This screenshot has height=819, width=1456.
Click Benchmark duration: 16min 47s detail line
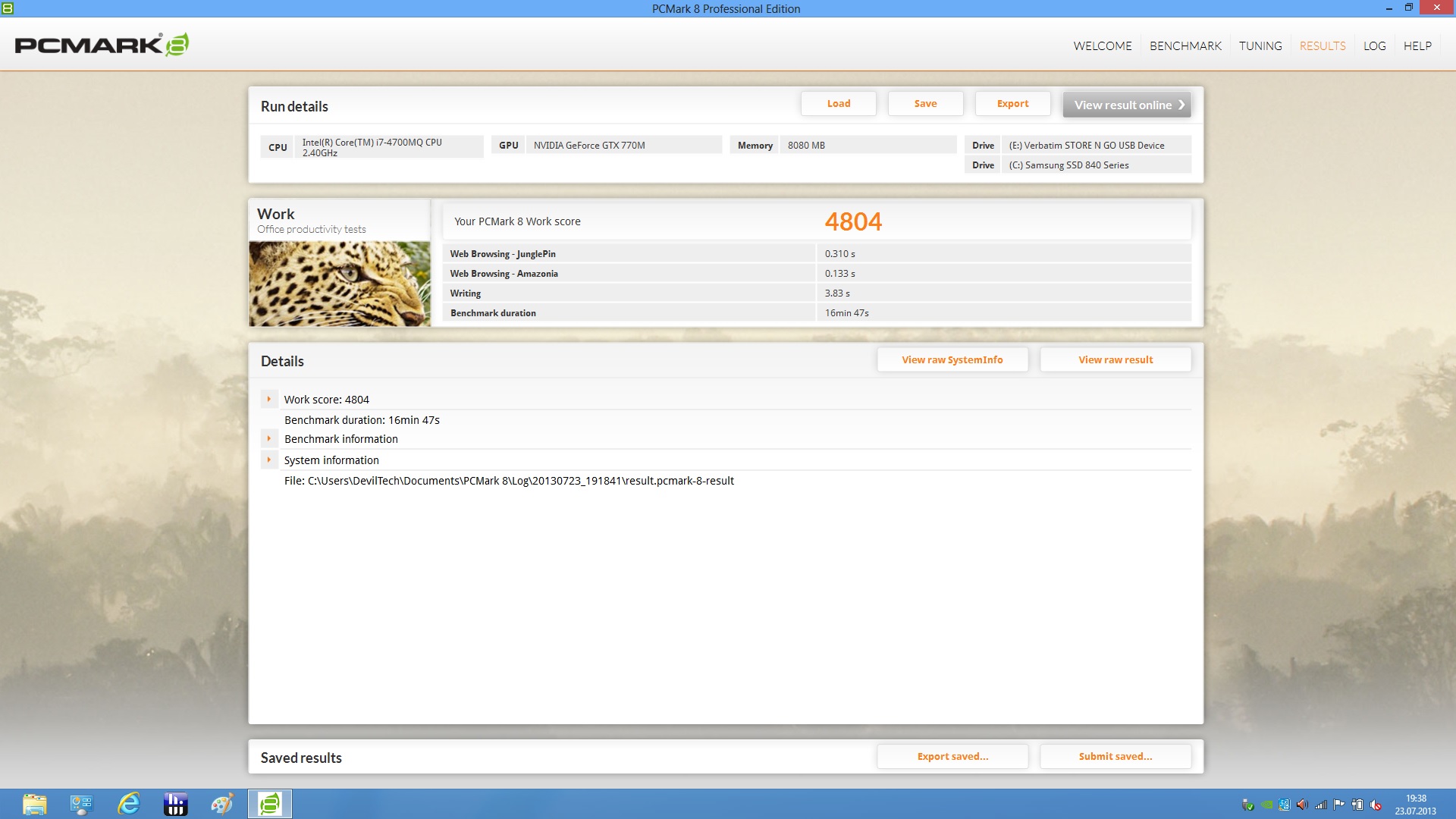tap(362, 419)
